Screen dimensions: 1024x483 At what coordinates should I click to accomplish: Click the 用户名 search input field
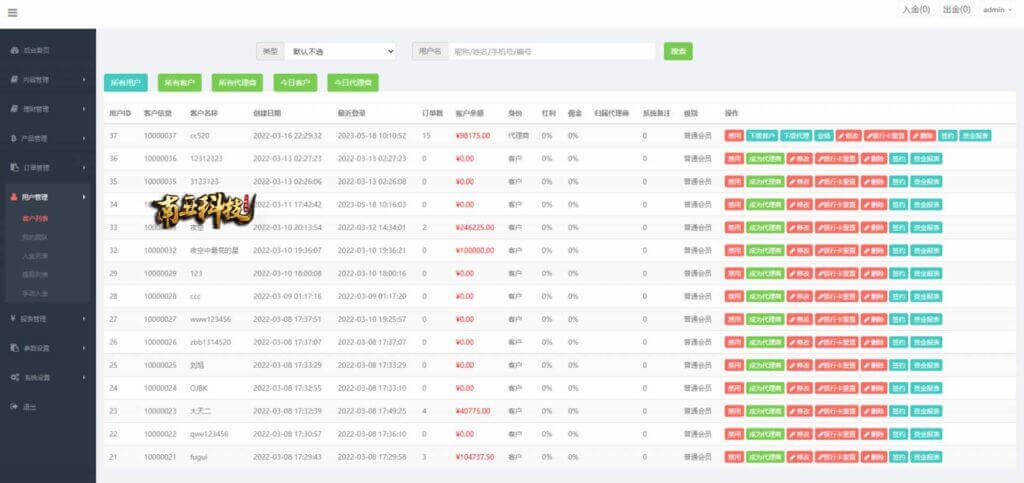[x=550, y=51]
